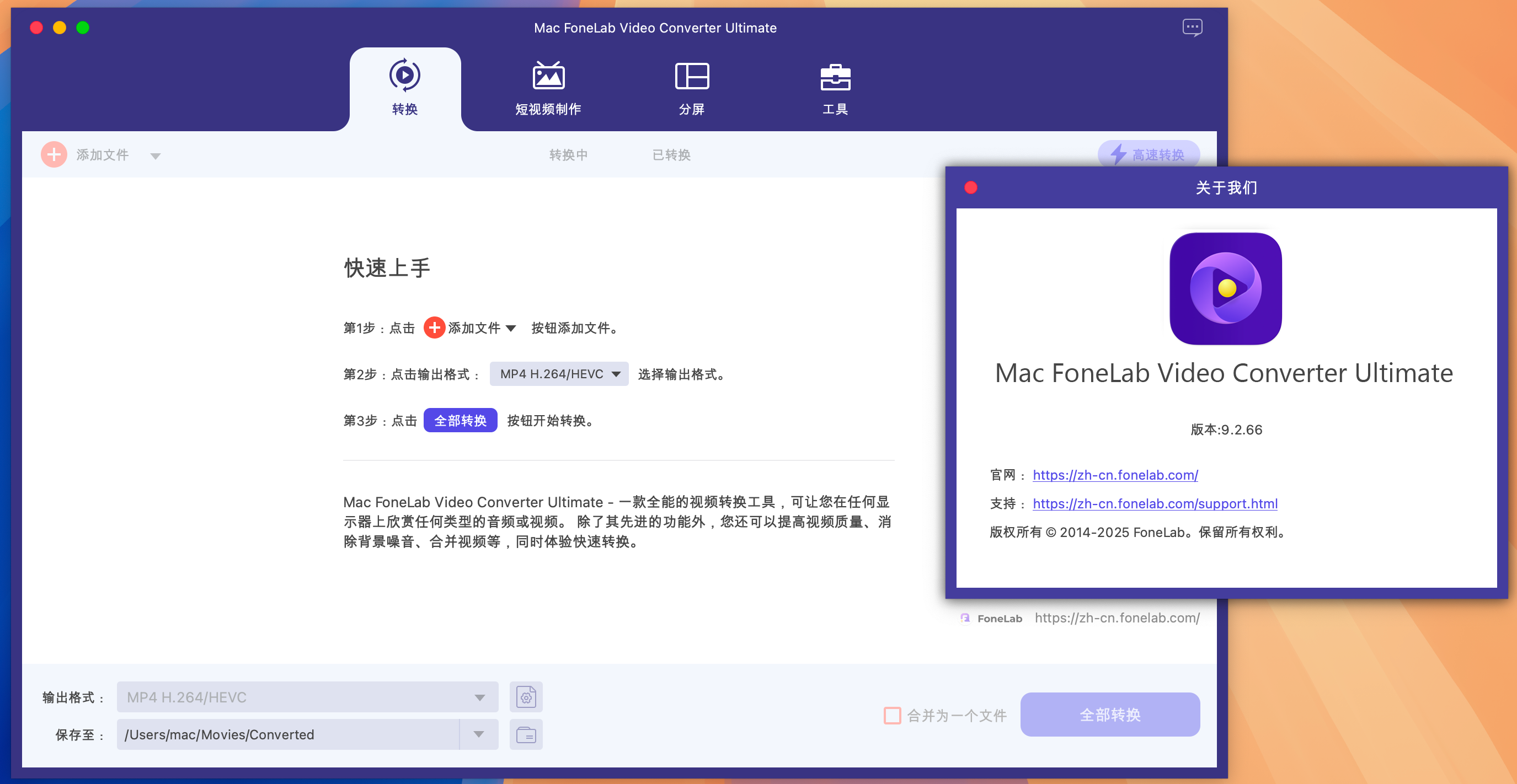Toggle the 高速转换 high-speed conversion button

pyautogui.click(x=1149, y=155)
